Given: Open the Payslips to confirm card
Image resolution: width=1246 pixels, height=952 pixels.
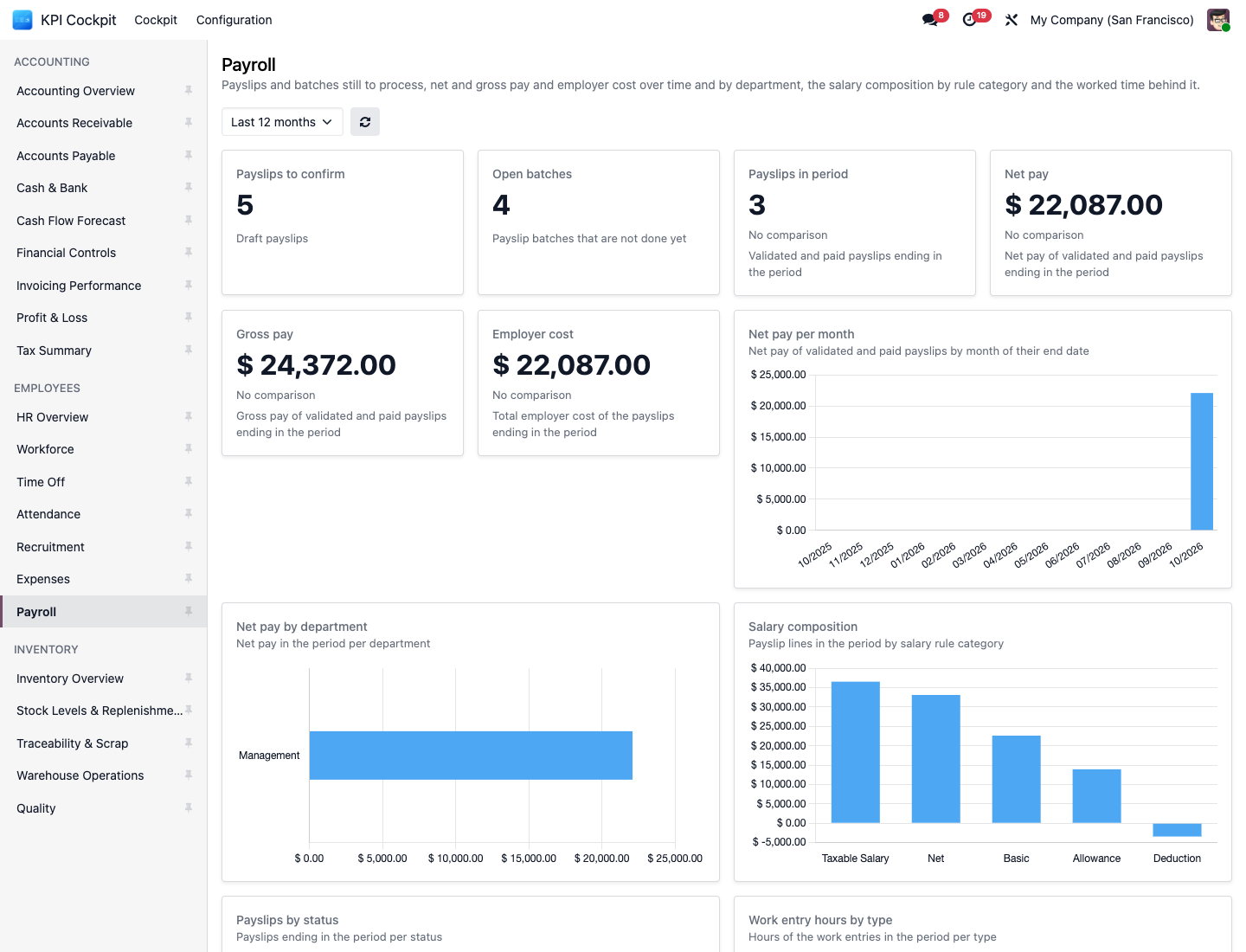Looking at the screenshot, I should pyautogui.click(x=343, y=222).
